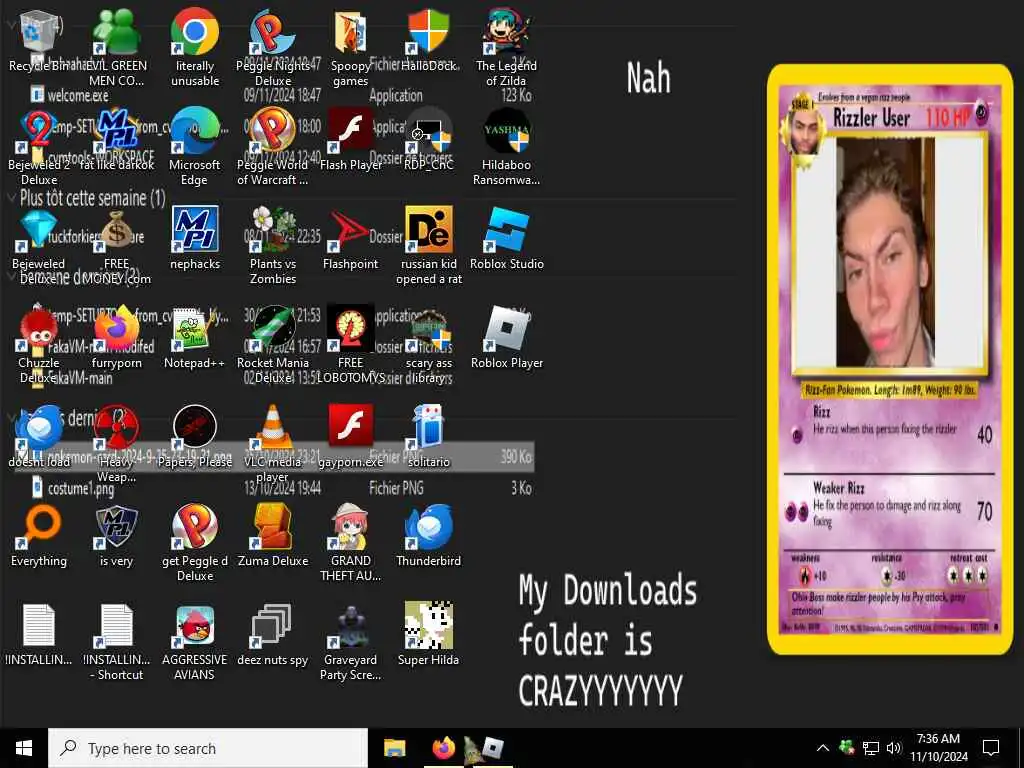
Task: Open the RDP_CnC shortcut
Action: [428, 132]
